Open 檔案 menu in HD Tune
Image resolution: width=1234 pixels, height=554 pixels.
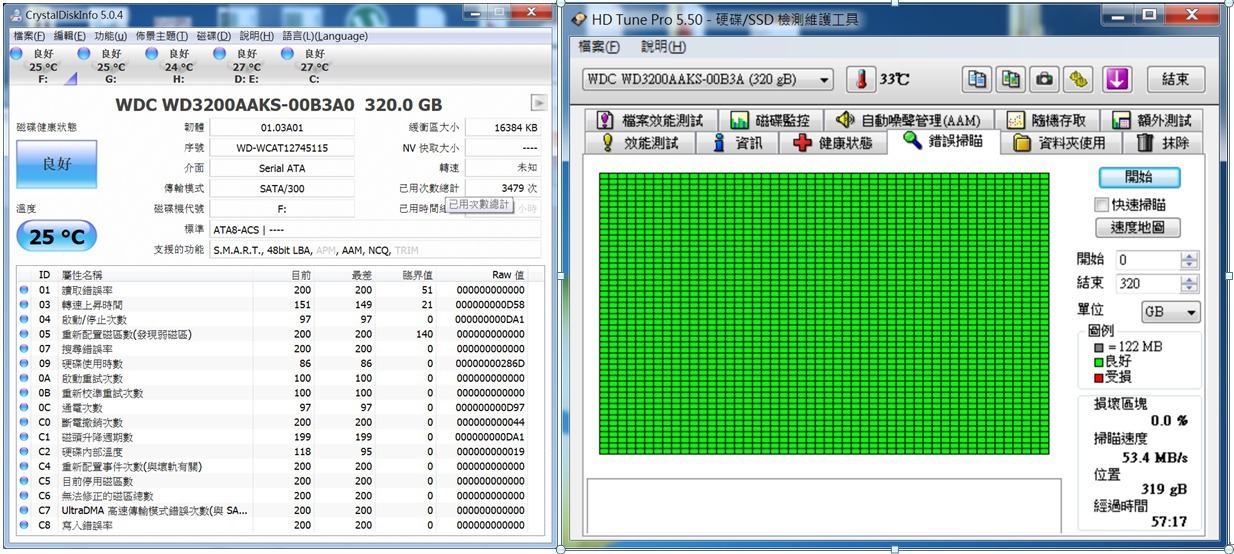point(599,47)
